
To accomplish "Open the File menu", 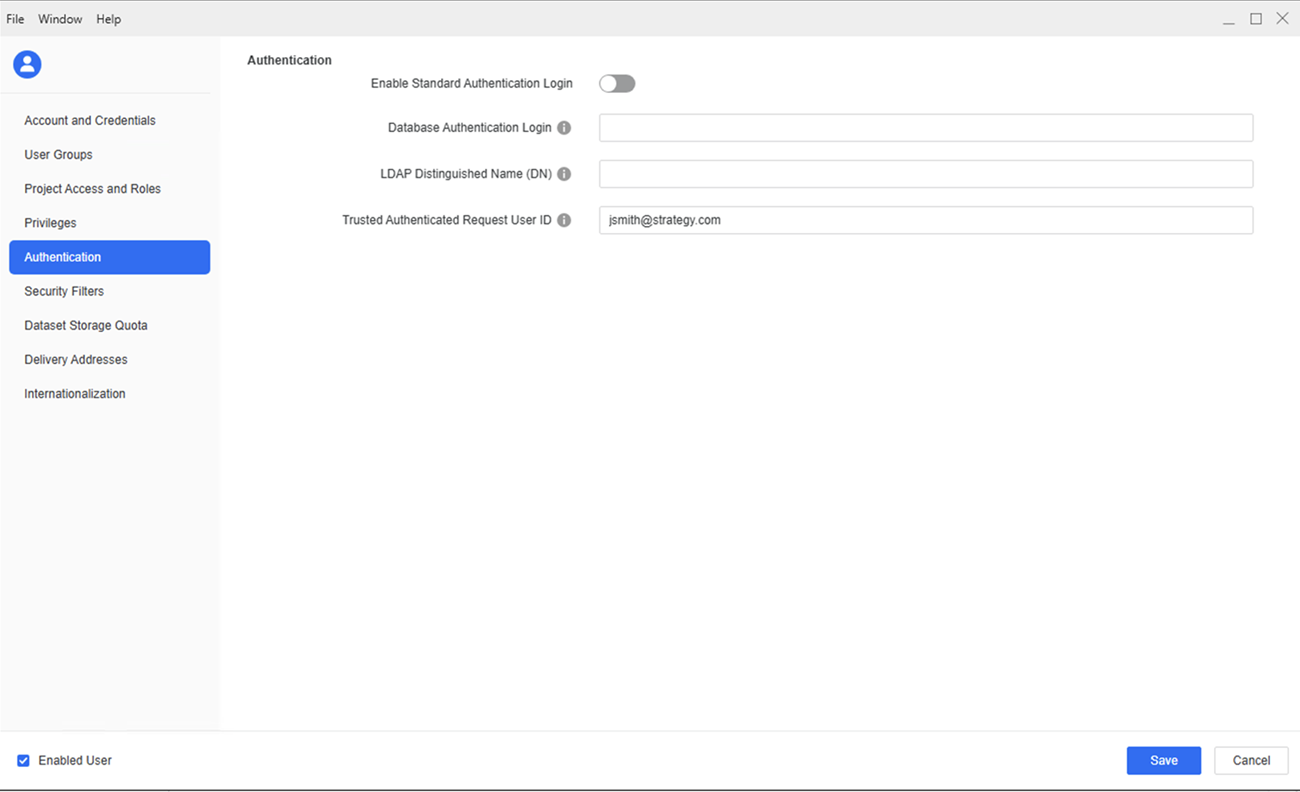I will (x=15, y=19).
